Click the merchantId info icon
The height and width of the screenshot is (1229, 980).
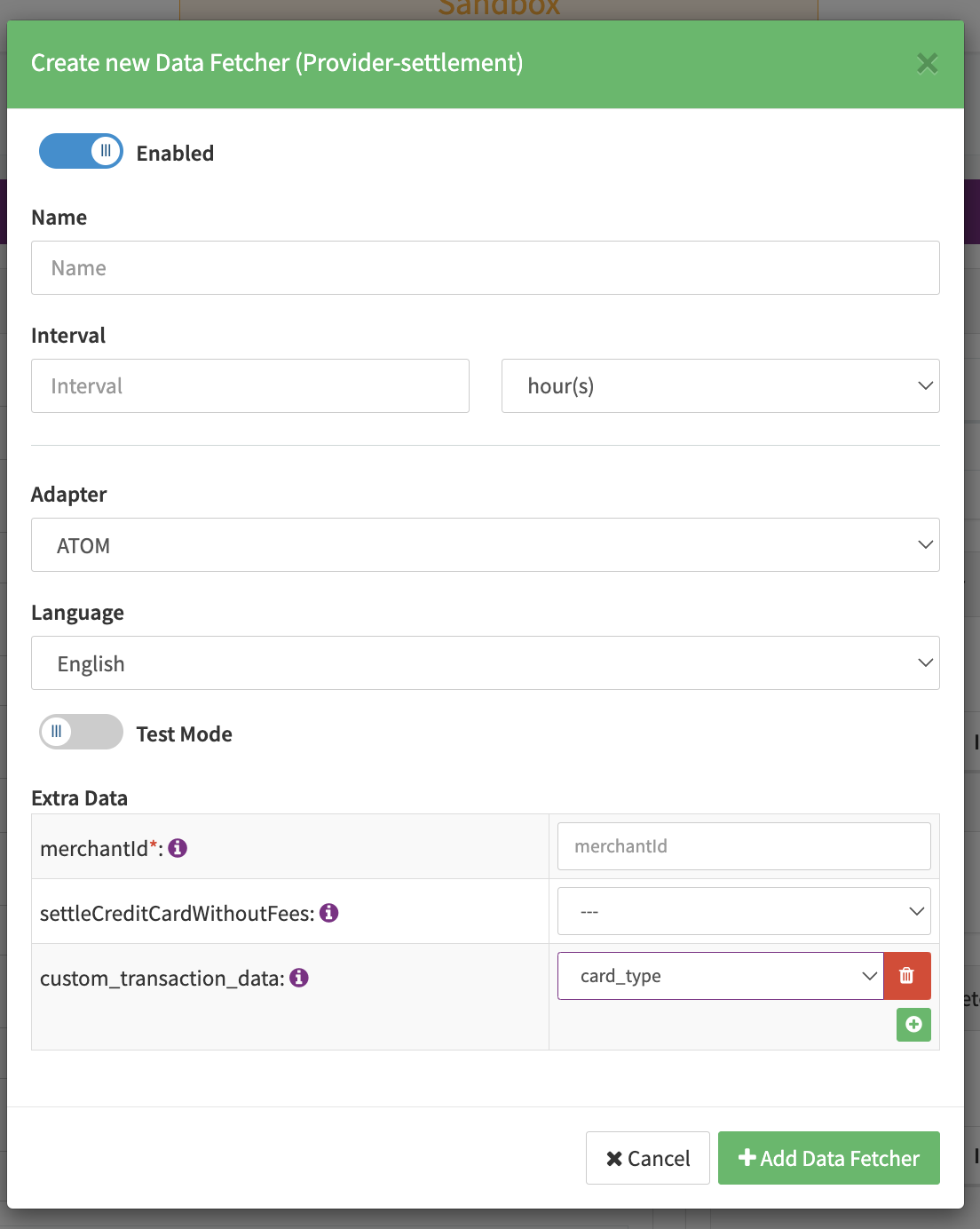178,848
